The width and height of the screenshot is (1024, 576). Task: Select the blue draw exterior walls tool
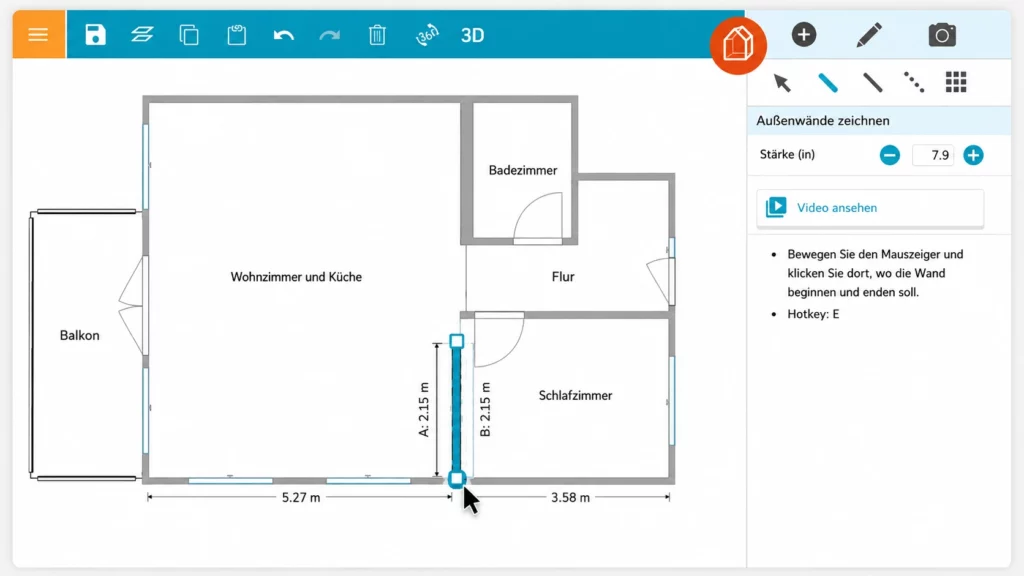click(x=828, y=82)
